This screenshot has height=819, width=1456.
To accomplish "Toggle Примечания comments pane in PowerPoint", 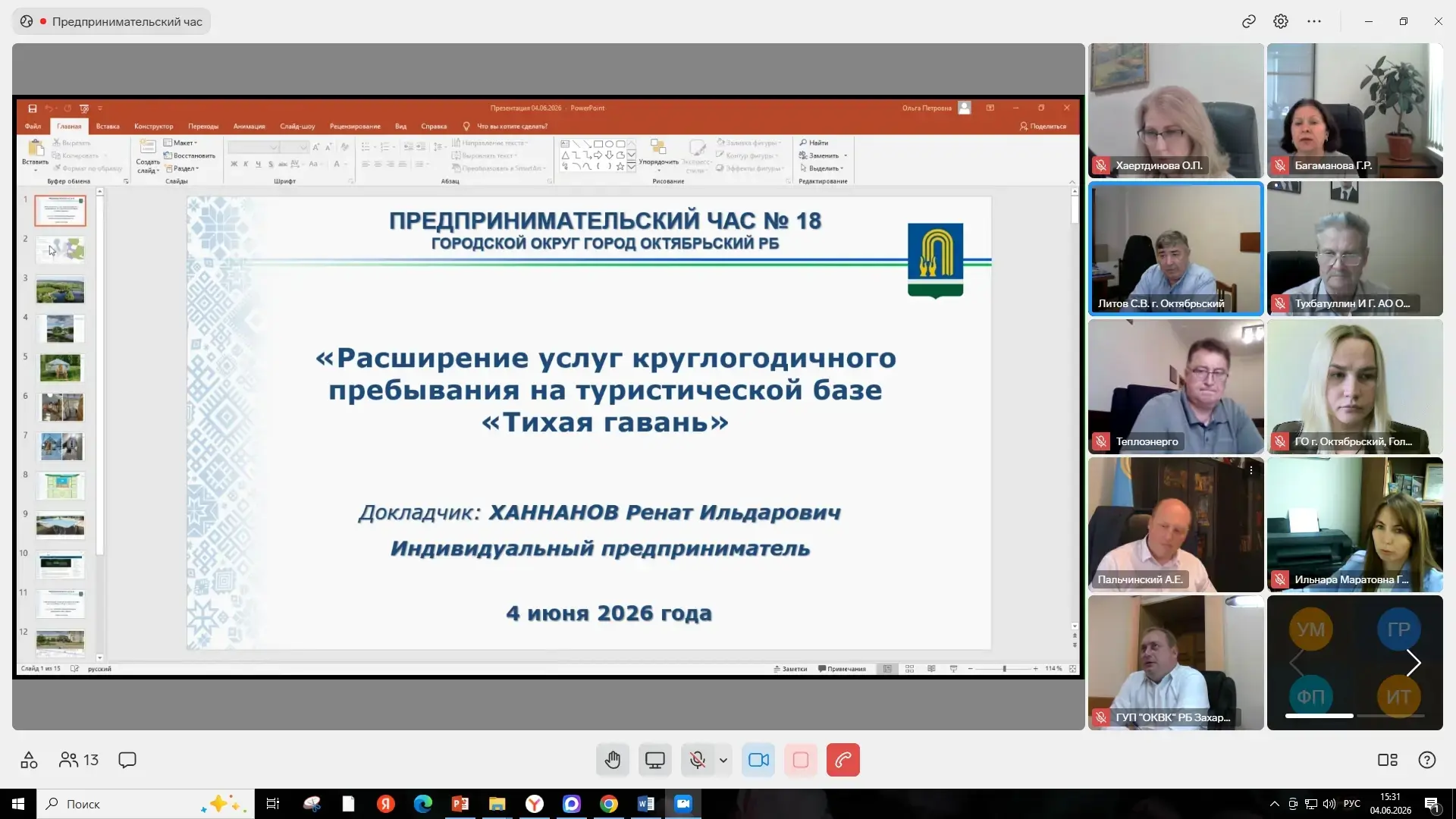I will click(x=842, y=669).
